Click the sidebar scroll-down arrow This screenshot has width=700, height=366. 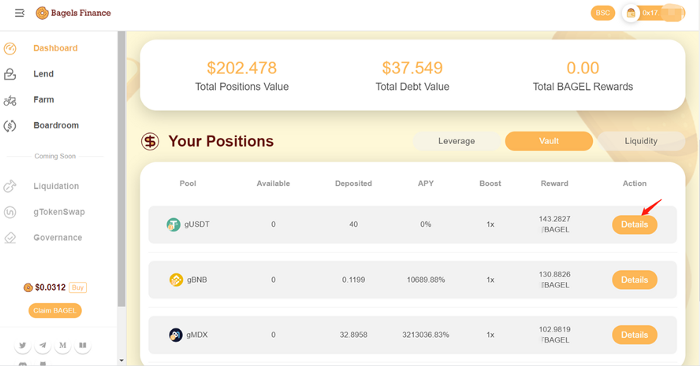(121, 360)
